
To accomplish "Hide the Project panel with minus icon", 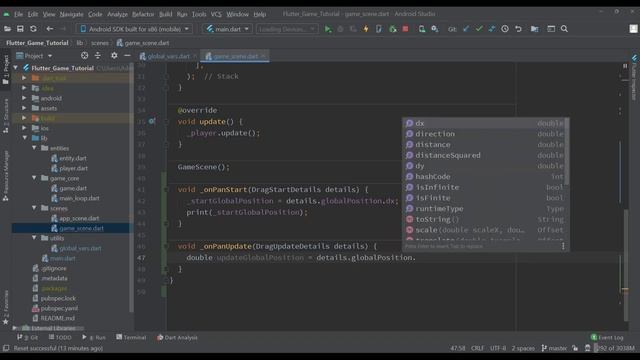I will [127, 56].
